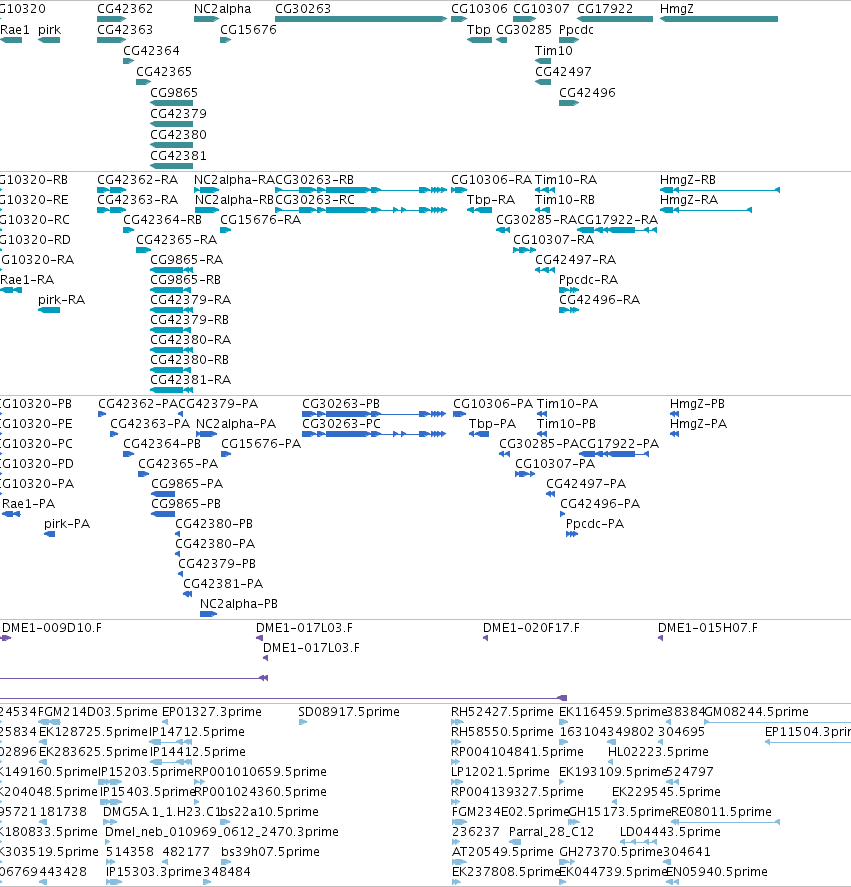Click the CG30263-RB transcript label
The height and width of the screenshot is (887, 851).
(x=314, y=180)
